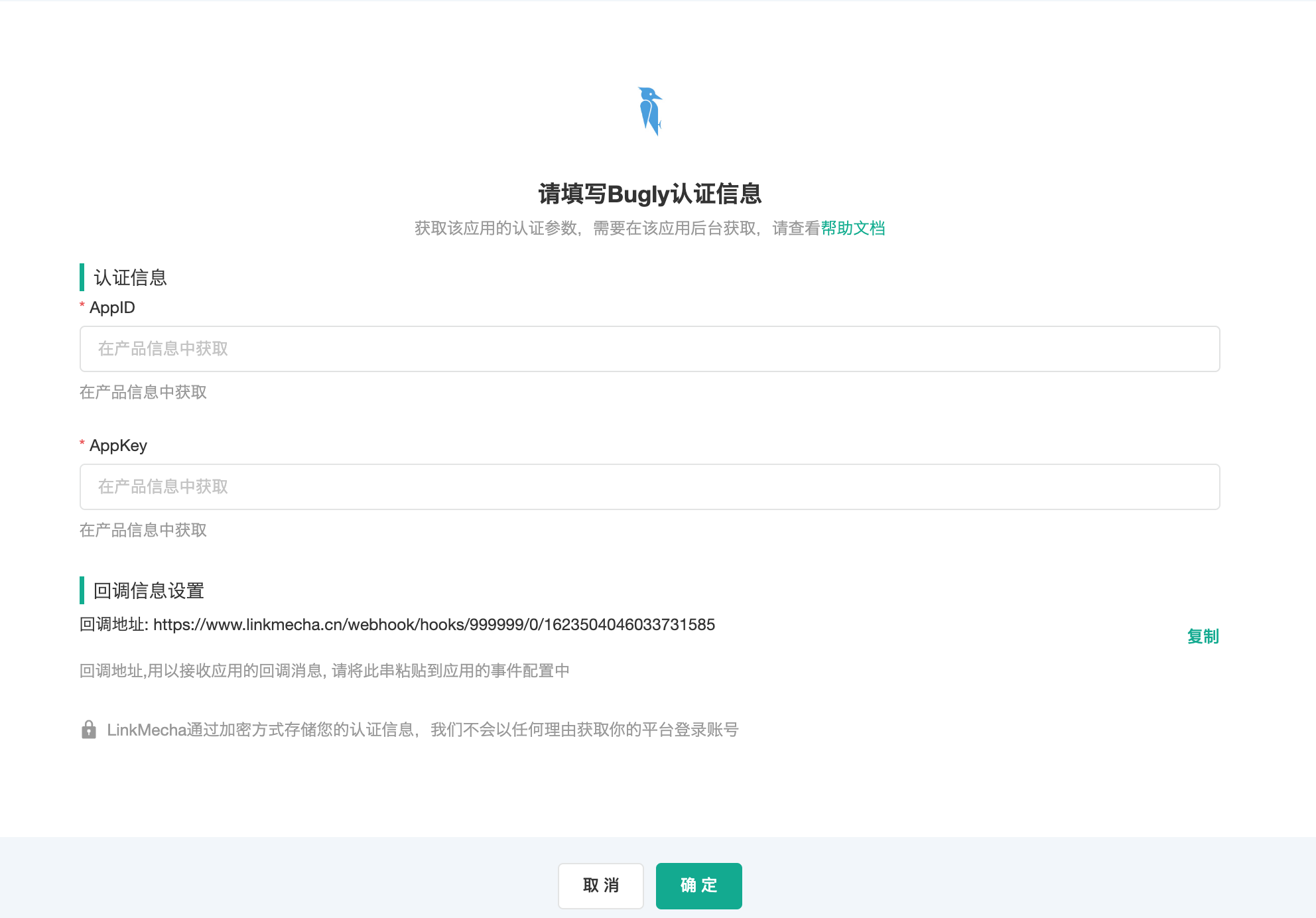Screen dimensions: 1316x918
Task: Click the hint text below AppID field
Action: (x=143, y=393)
